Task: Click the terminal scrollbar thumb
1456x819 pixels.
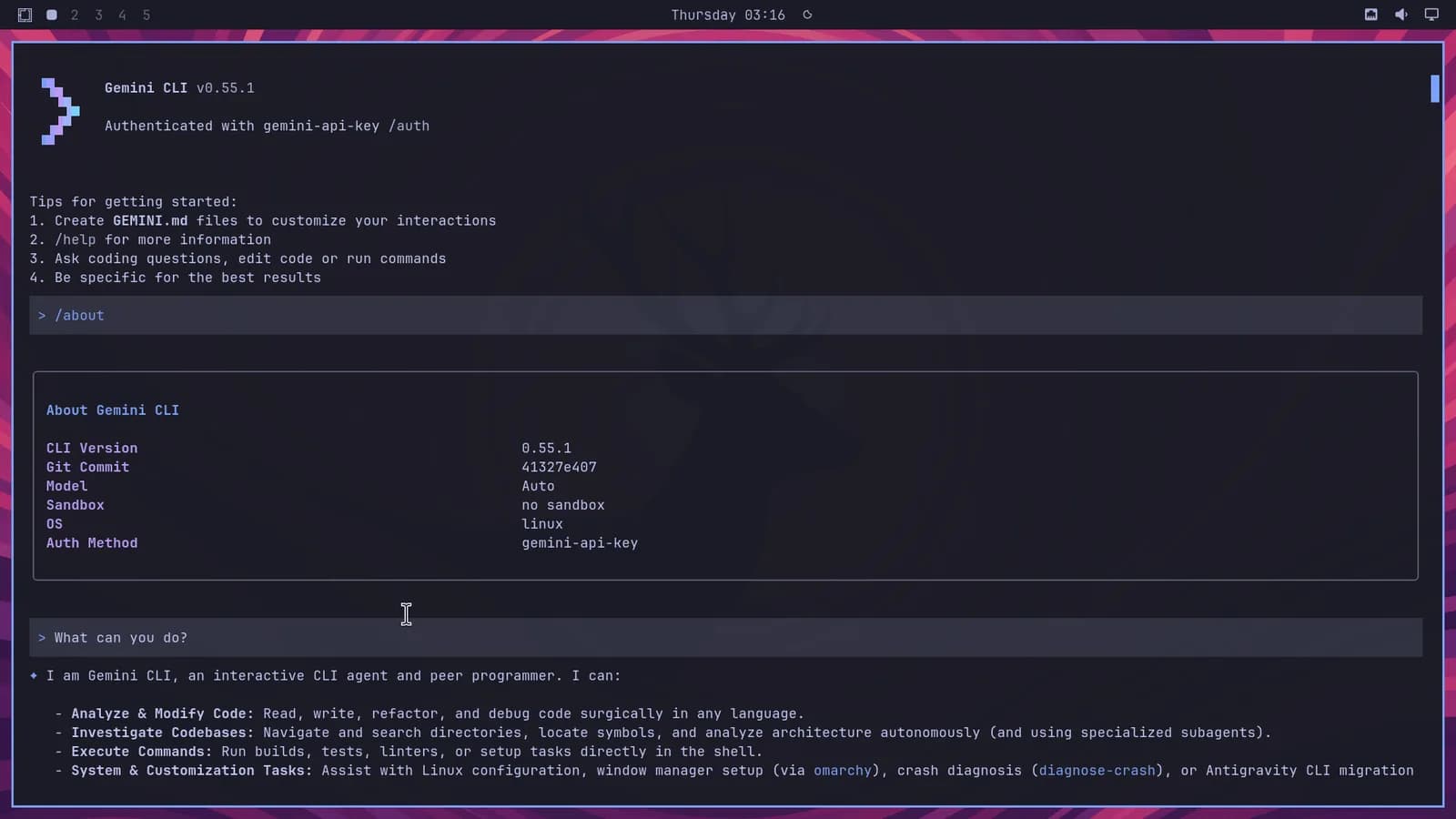Action: pos(1435,88)
